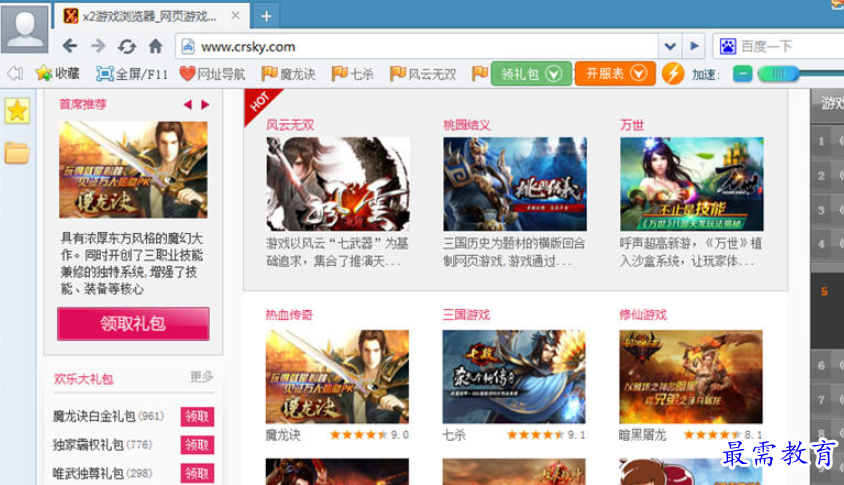Open the home page icon

156,46
